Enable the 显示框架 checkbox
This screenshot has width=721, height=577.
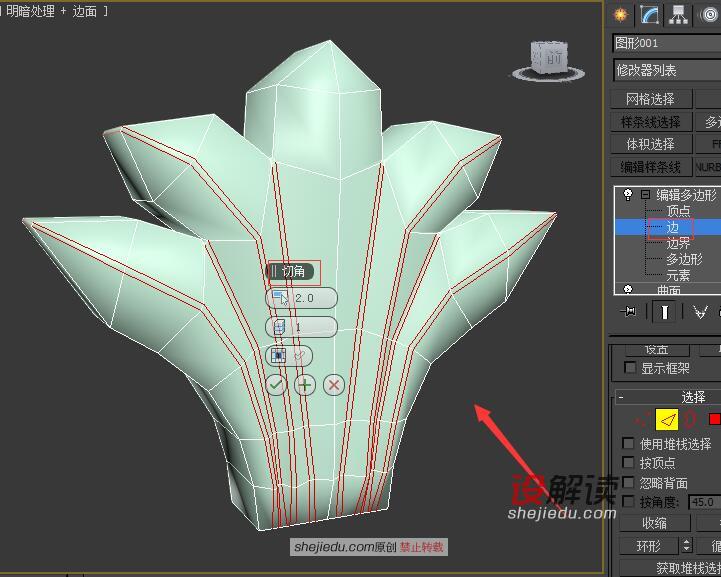(x=629, y=368)
